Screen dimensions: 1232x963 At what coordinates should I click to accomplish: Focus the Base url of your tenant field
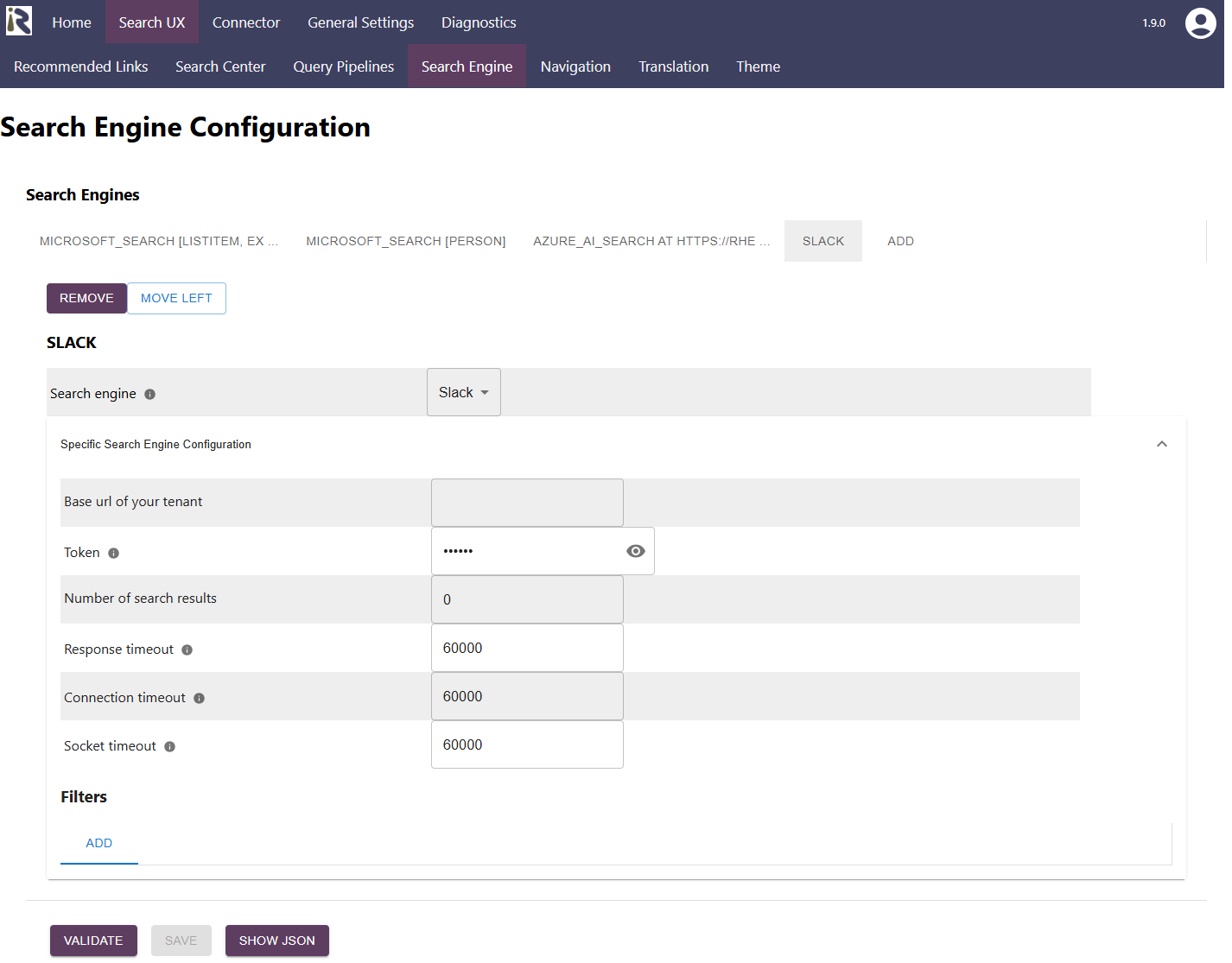click(x=527, y=503)
